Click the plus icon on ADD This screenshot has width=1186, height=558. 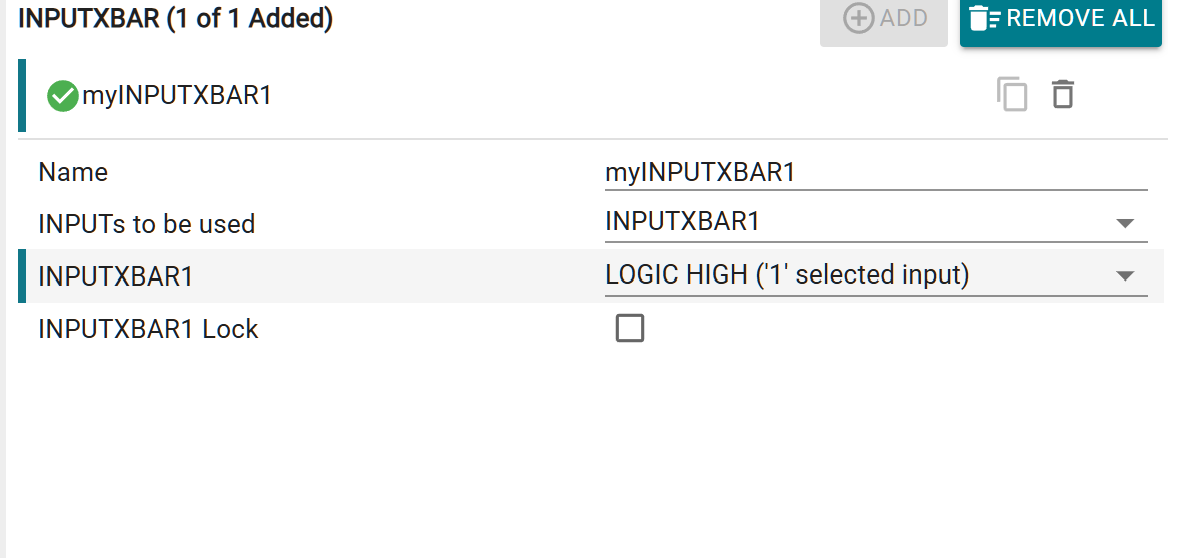tap(858, 18)
